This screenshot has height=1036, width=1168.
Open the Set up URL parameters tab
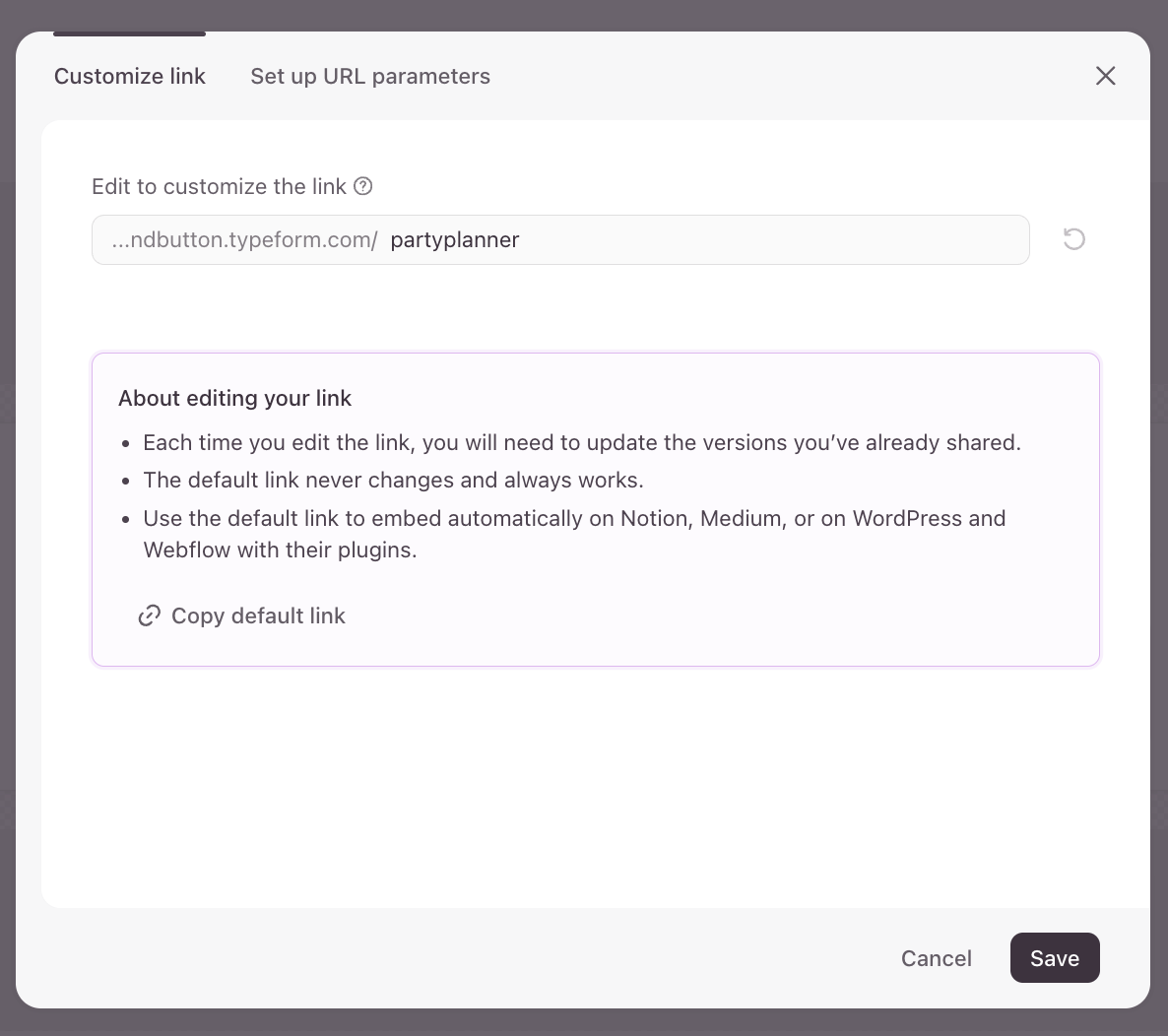coord(370,76)
